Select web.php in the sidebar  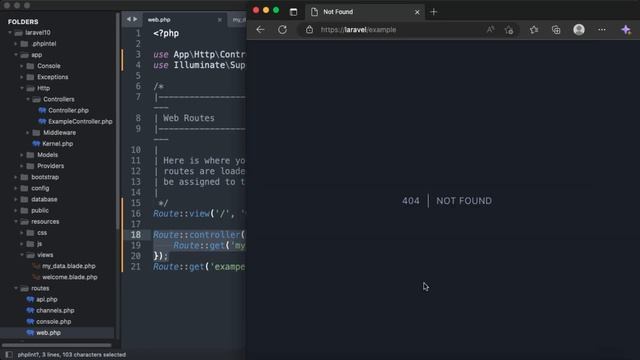[x=48, y=333]
